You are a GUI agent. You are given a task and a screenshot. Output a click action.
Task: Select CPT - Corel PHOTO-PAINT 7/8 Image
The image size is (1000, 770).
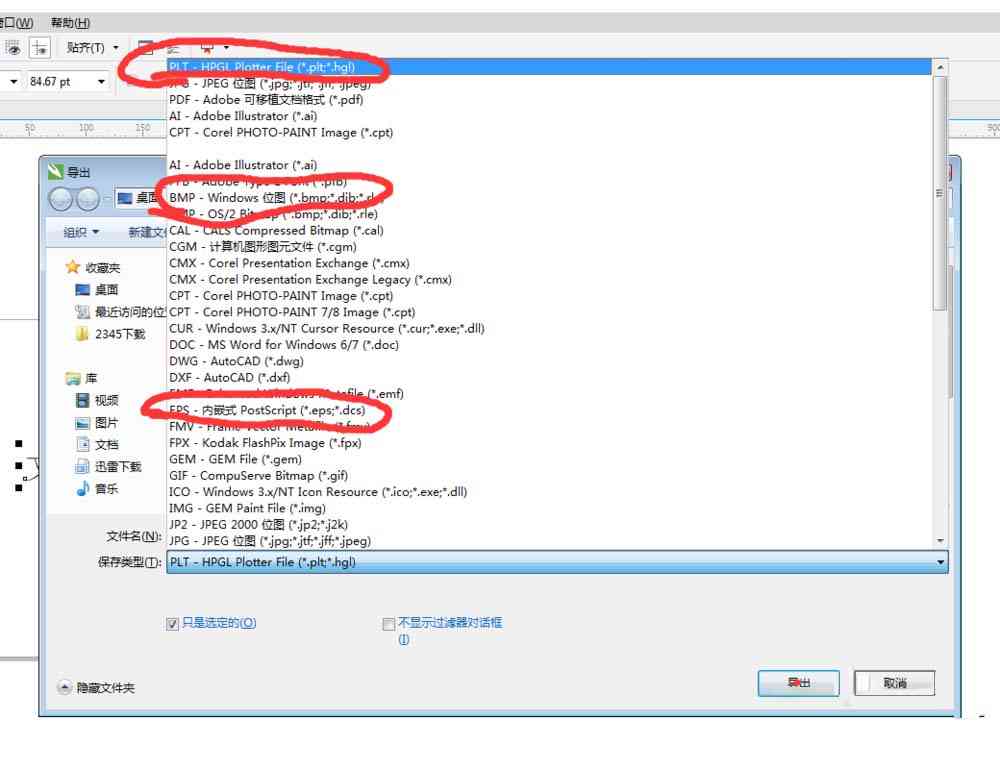548,312
